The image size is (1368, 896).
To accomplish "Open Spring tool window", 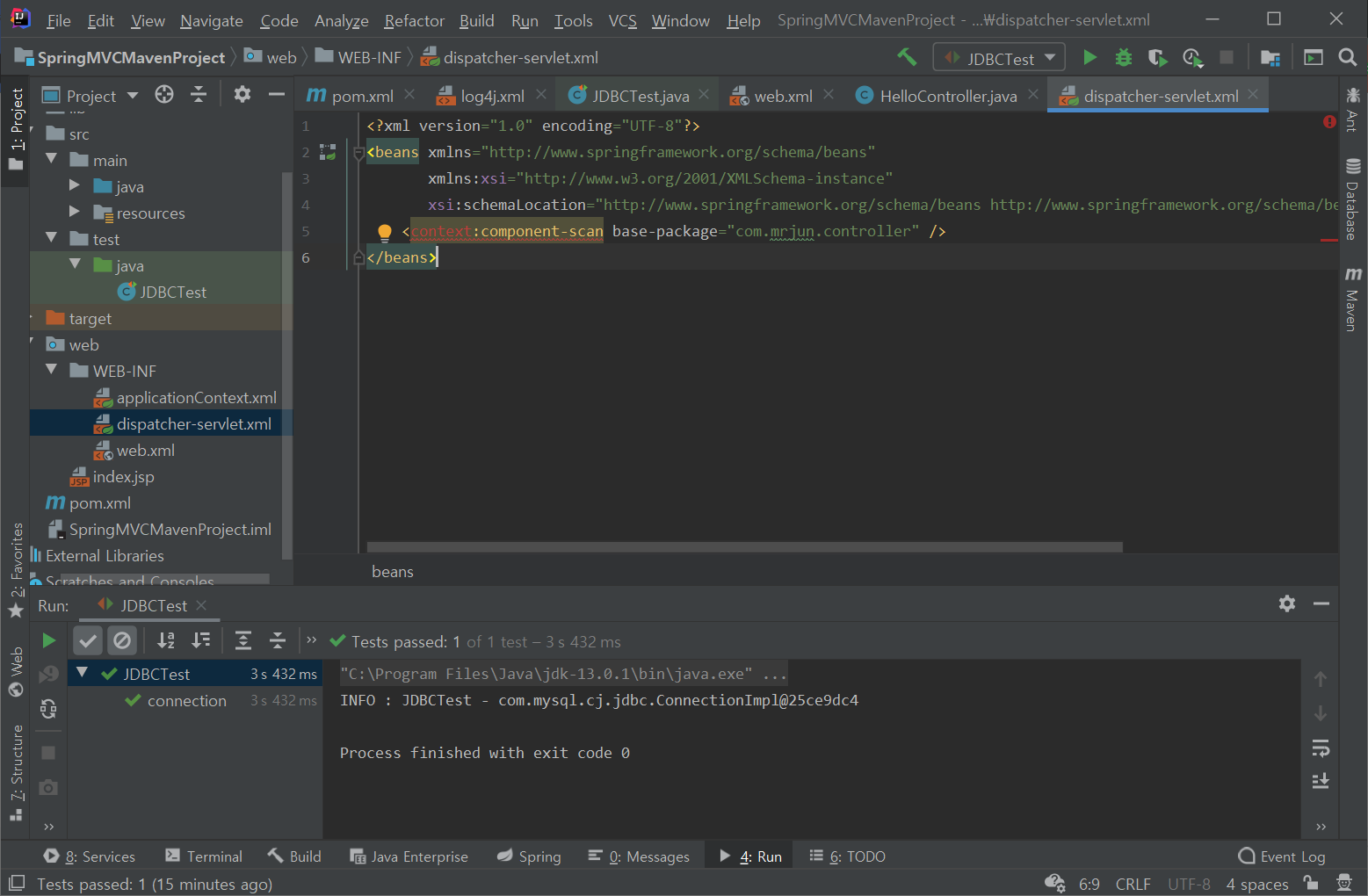I will (x=529, y=856).
